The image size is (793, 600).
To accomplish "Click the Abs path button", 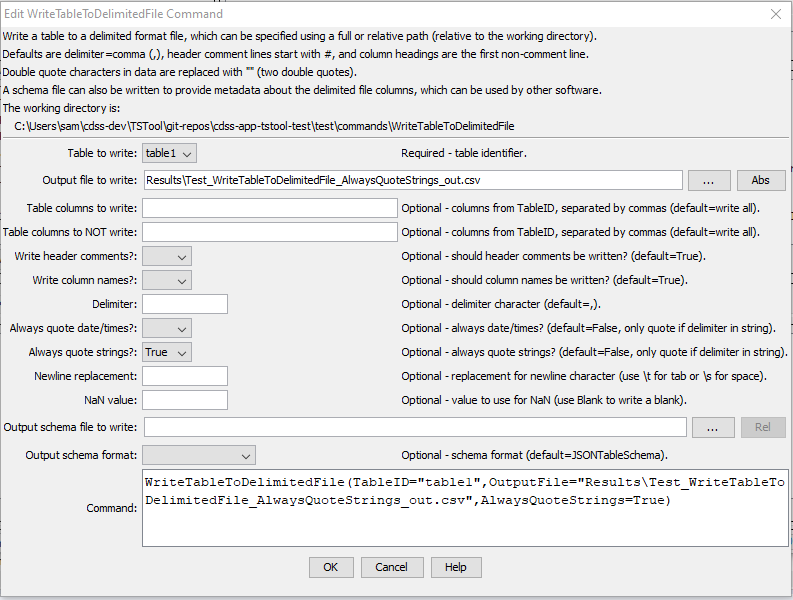I will tap(761, 181).
